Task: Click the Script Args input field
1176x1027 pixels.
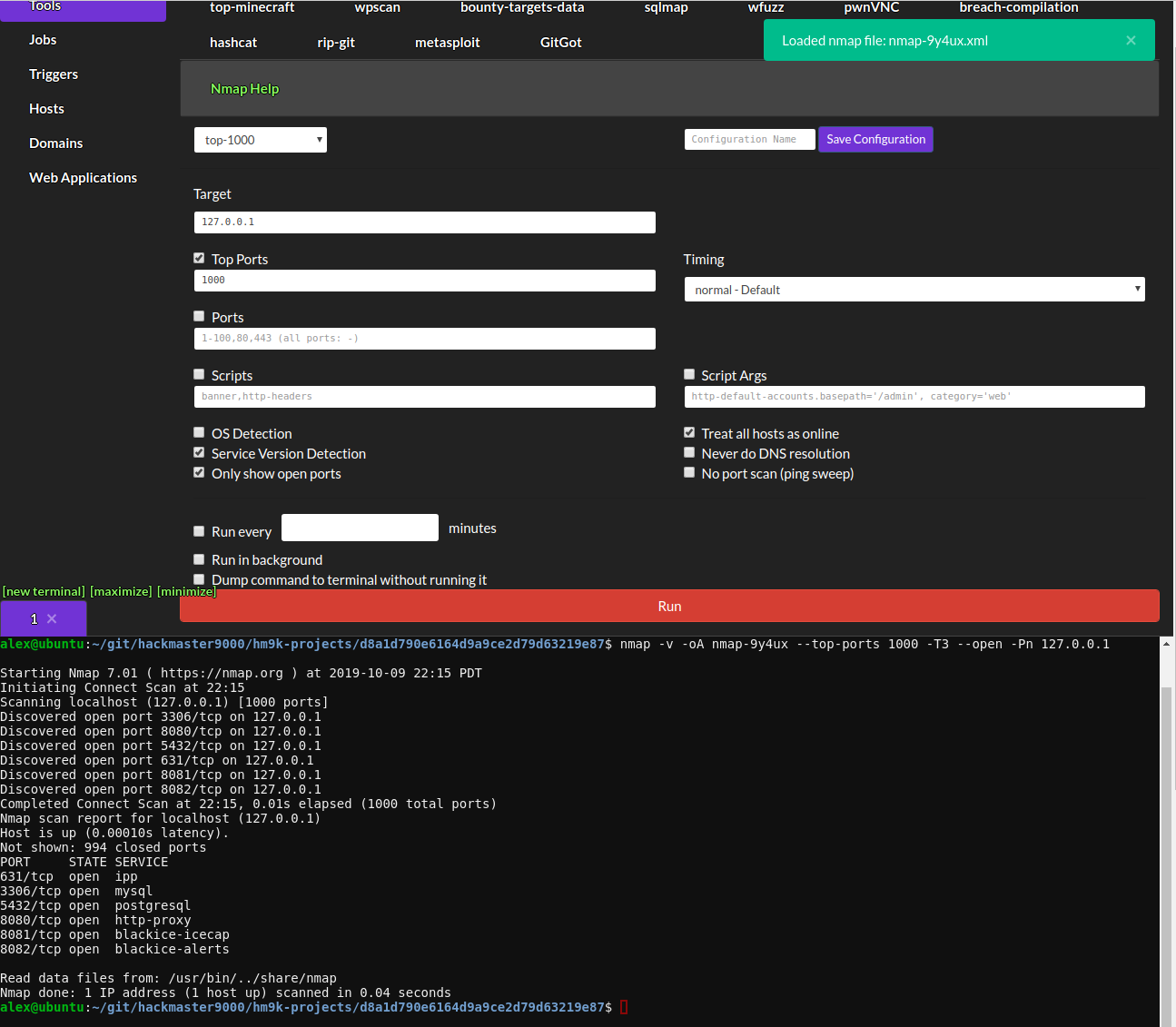Action: tap(914, 396)
